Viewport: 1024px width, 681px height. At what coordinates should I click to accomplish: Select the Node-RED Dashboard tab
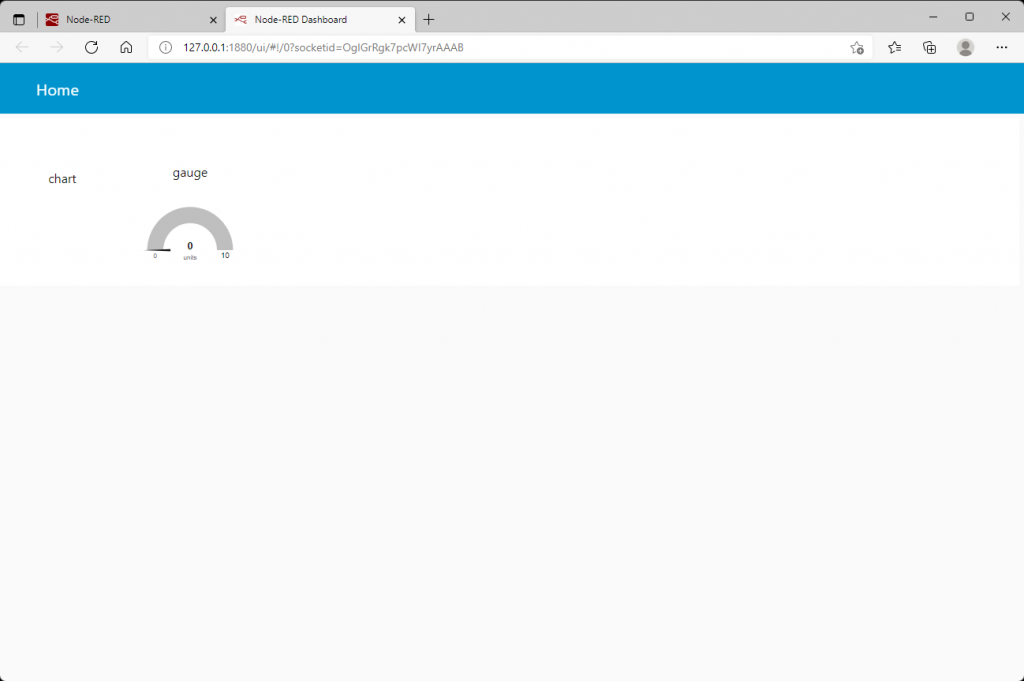pyautogui.click(x=320, y=20)
